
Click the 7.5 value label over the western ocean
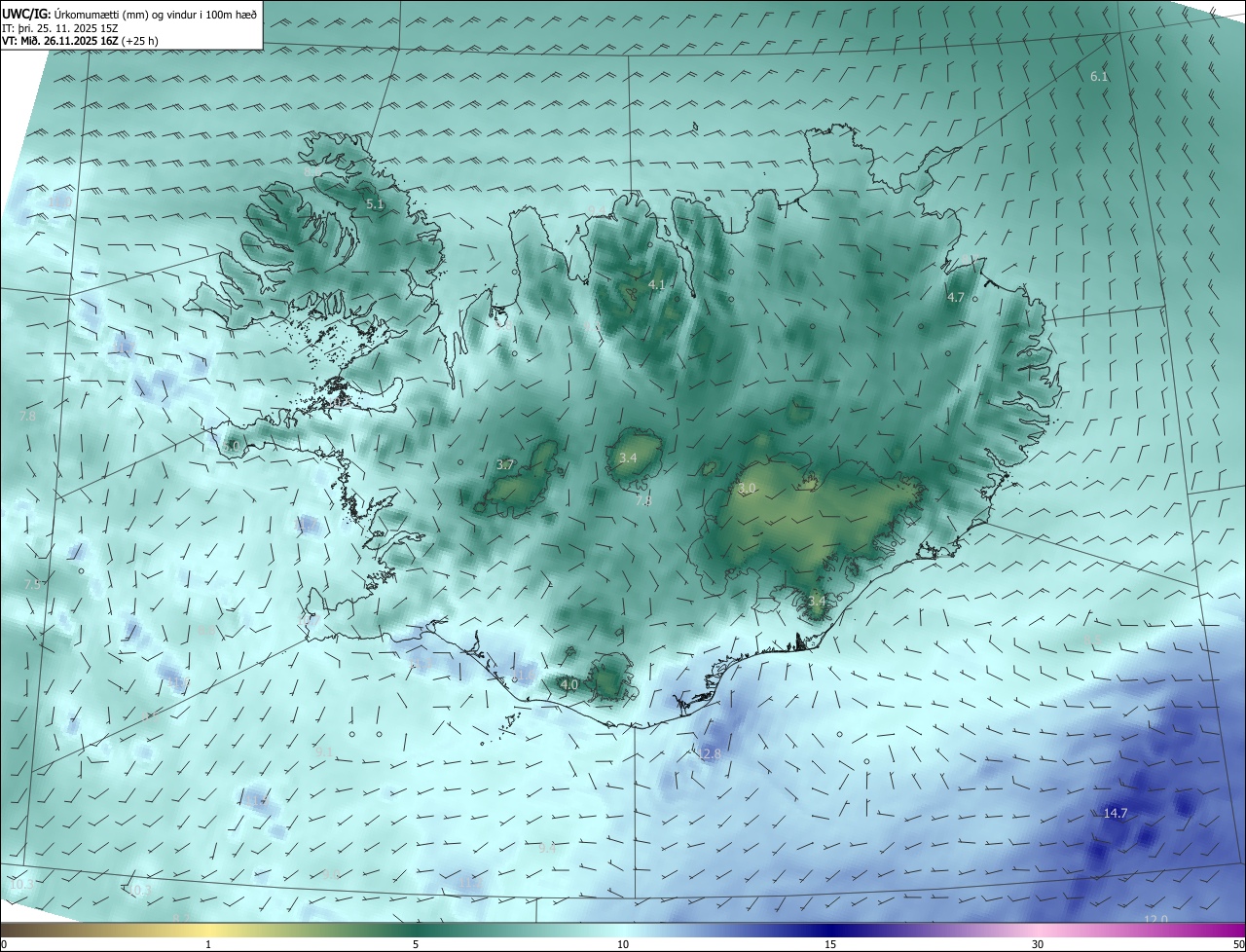point(32,585)
